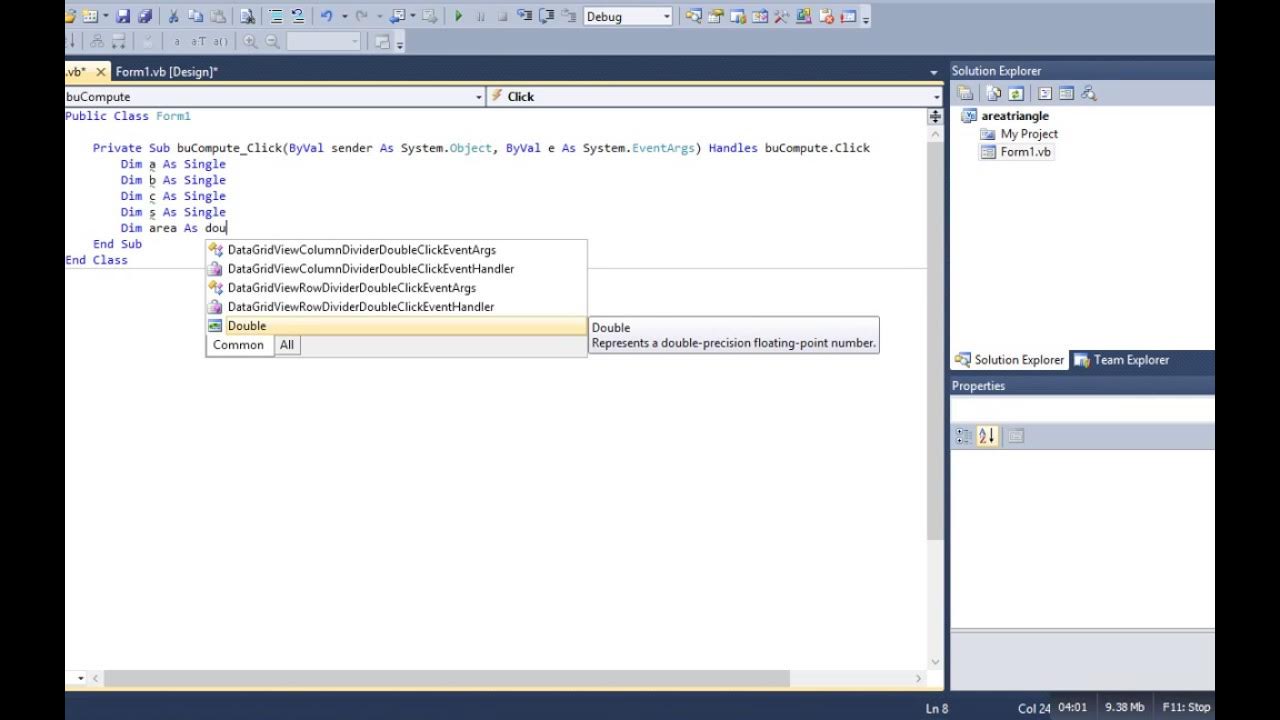Save the current file with the floppy icon

click(x=123, y=16)
